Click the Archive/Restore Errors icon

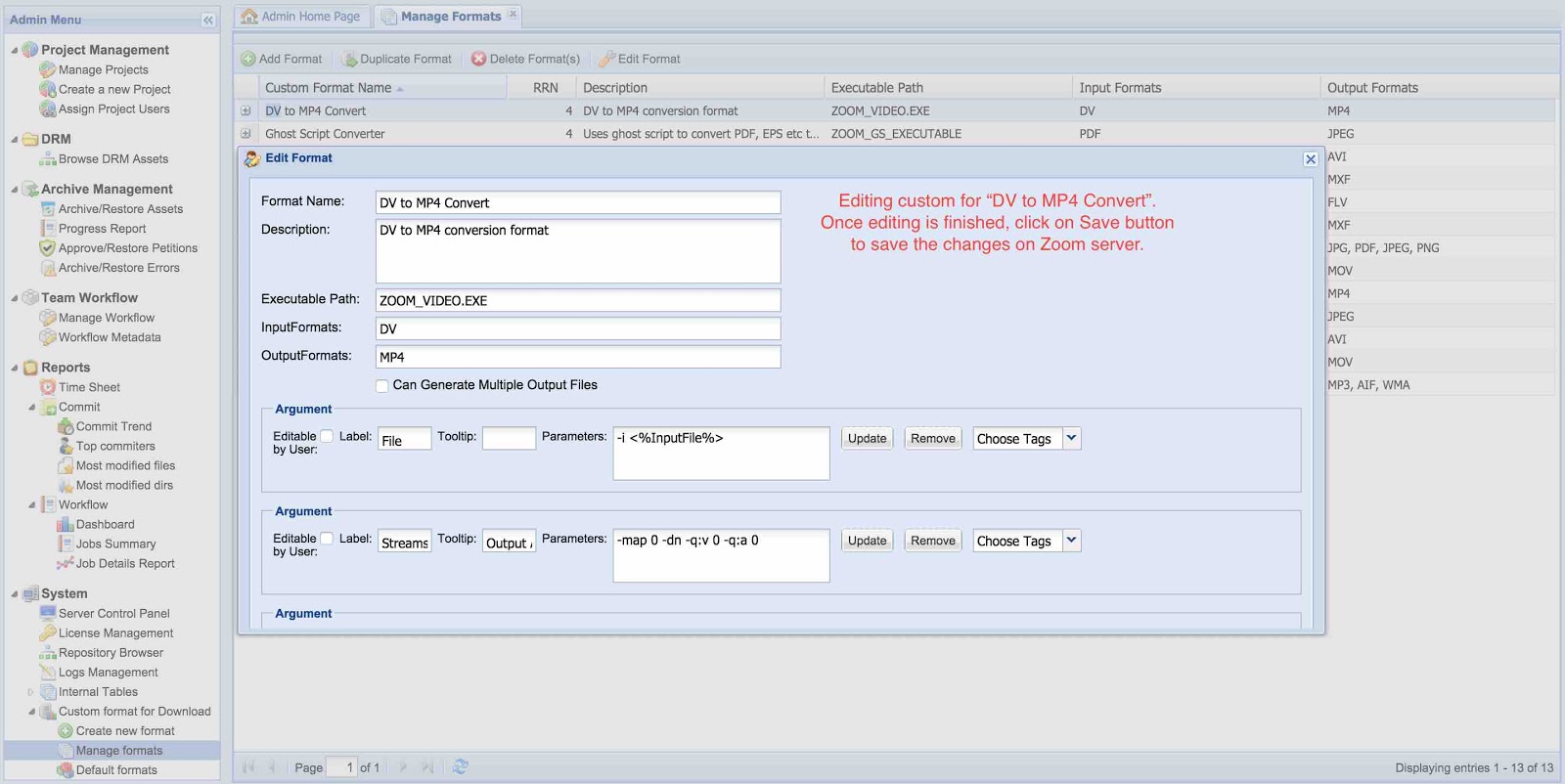point(47,267)
